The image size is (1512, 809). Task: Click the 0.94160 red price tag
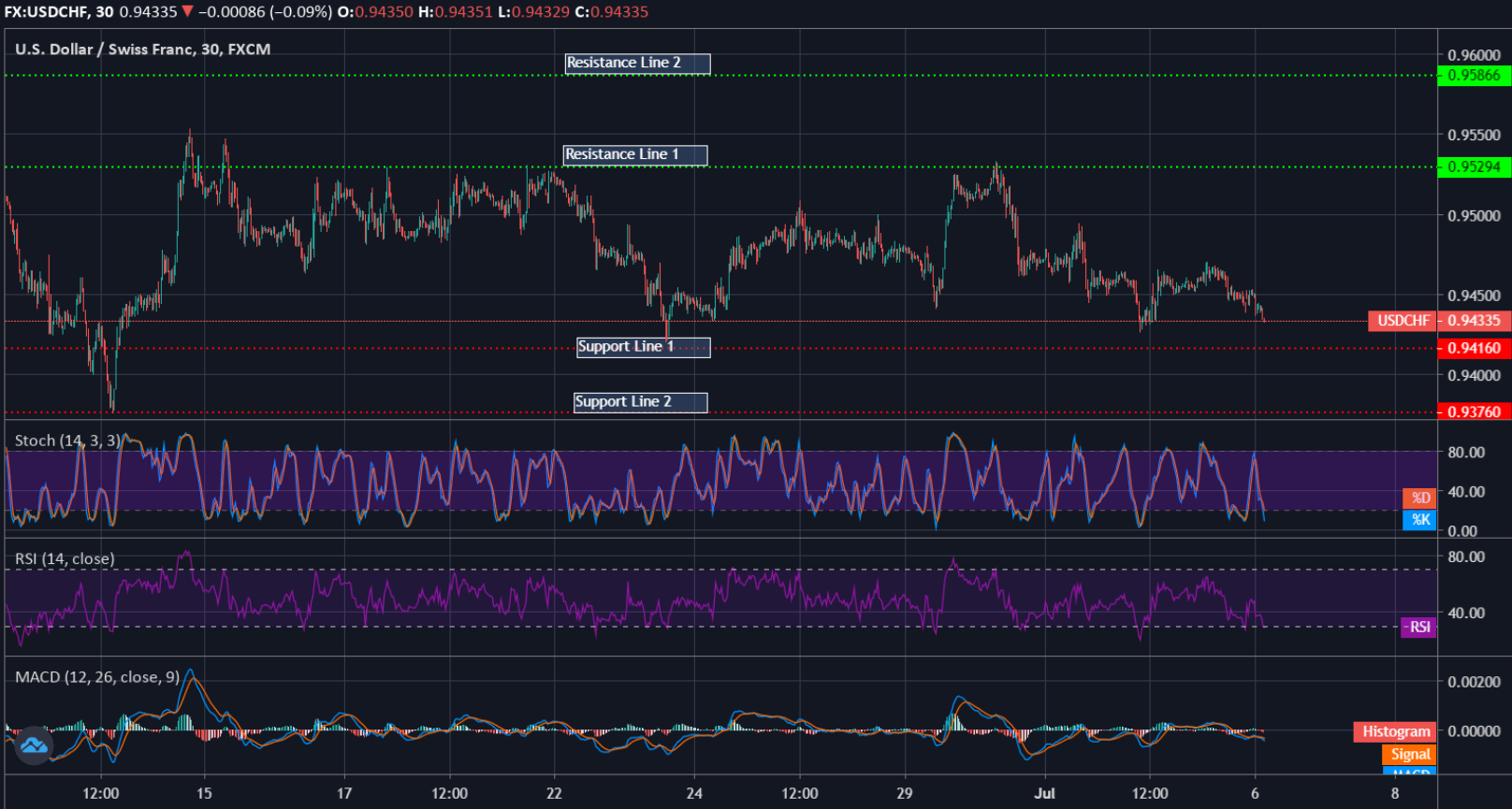[x=1474, y=348]
